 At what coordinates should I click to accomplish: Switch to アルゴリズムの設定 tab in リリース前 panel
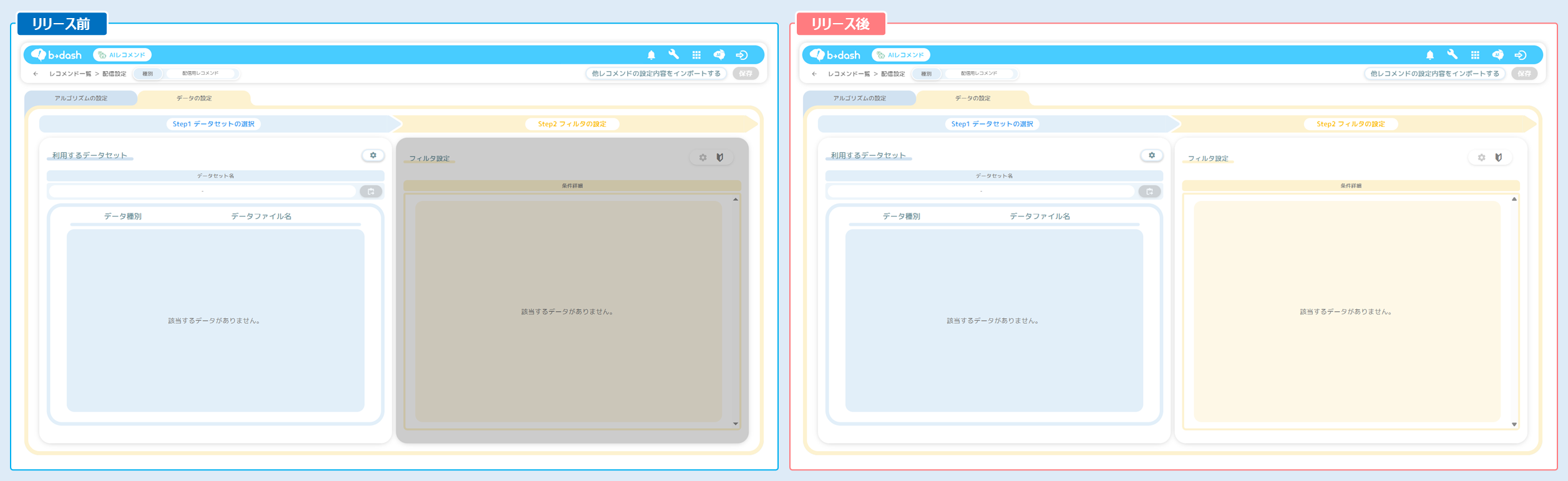point(80,99)
